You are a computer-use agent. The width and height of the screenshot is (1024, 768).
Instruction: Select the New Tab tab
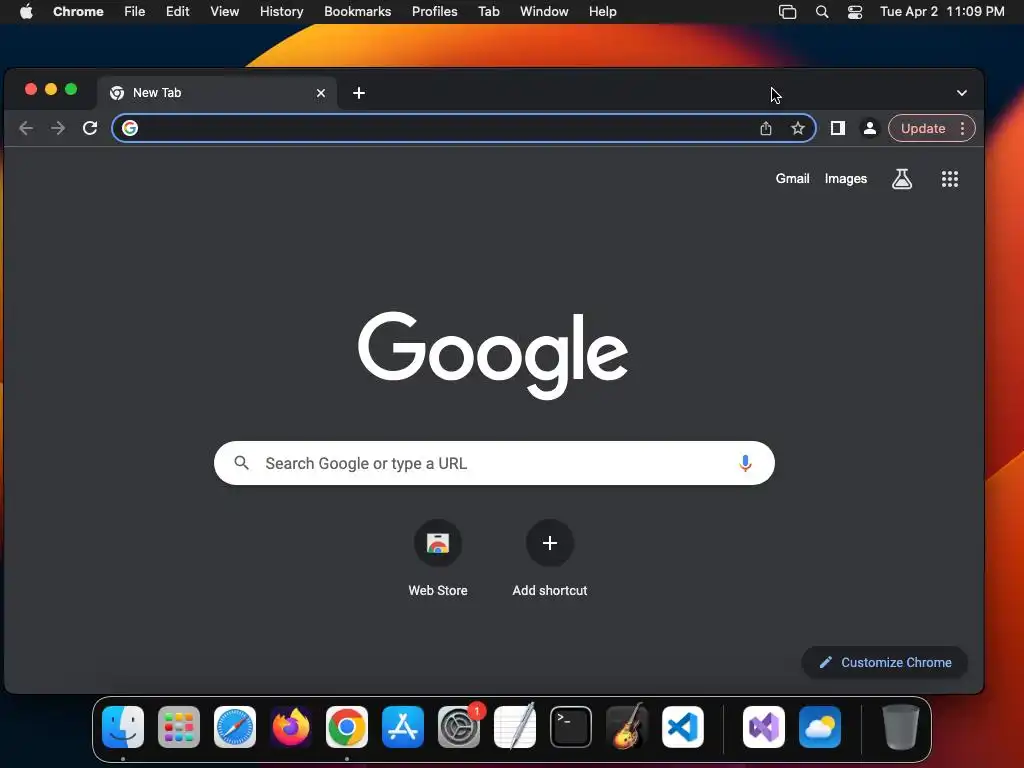pyautogui.click(x=217, y=93)
